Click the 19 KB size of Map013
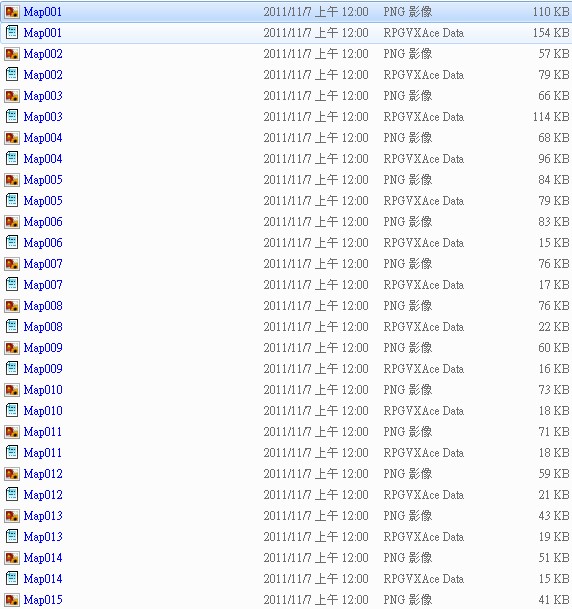572x609 pixels. 554,536
